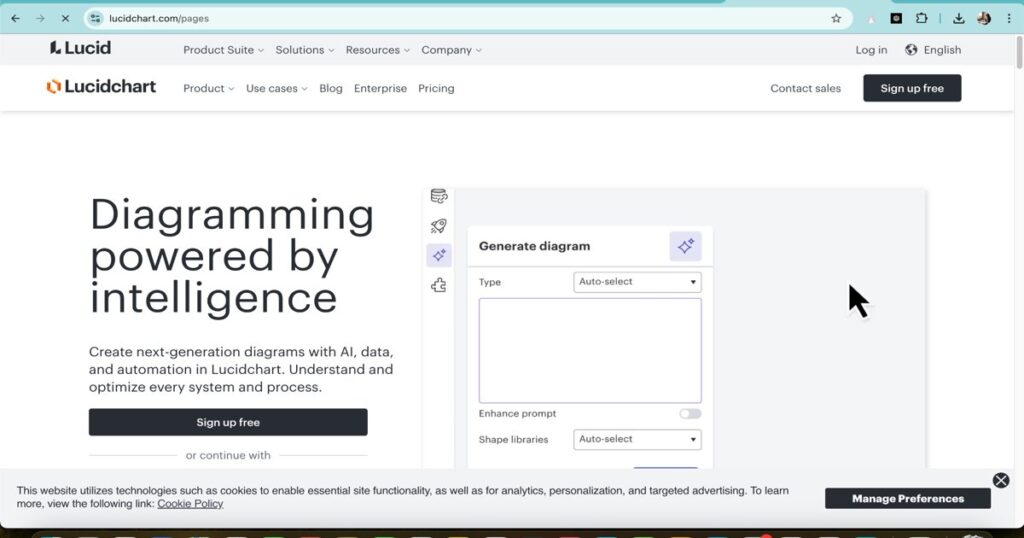Expand the Resources menu
This screenshot has width=1024, height=538.
377,50
